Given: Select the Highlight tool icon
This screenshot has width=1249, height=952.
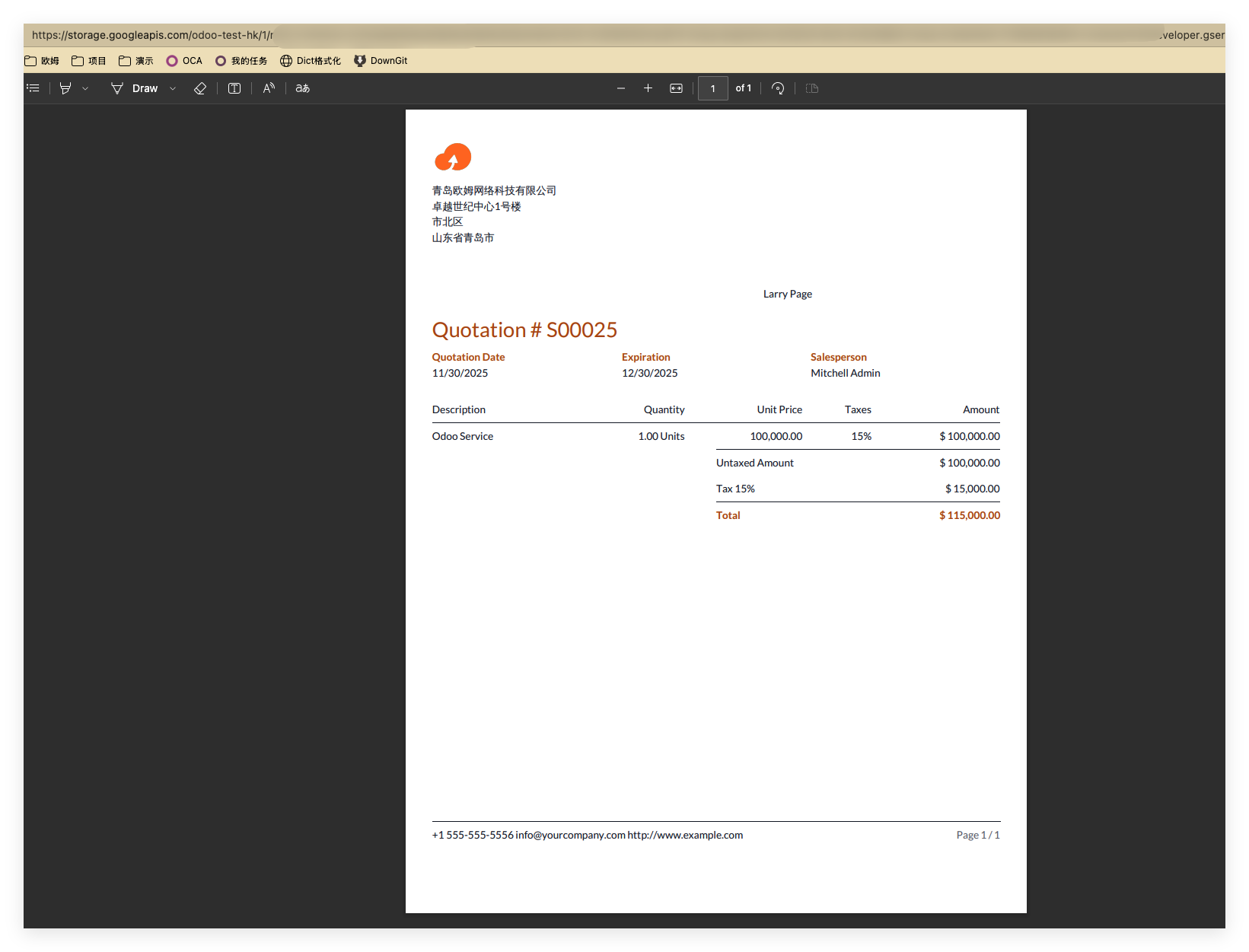Looking at the screenshot, I should tap(65, 88).
